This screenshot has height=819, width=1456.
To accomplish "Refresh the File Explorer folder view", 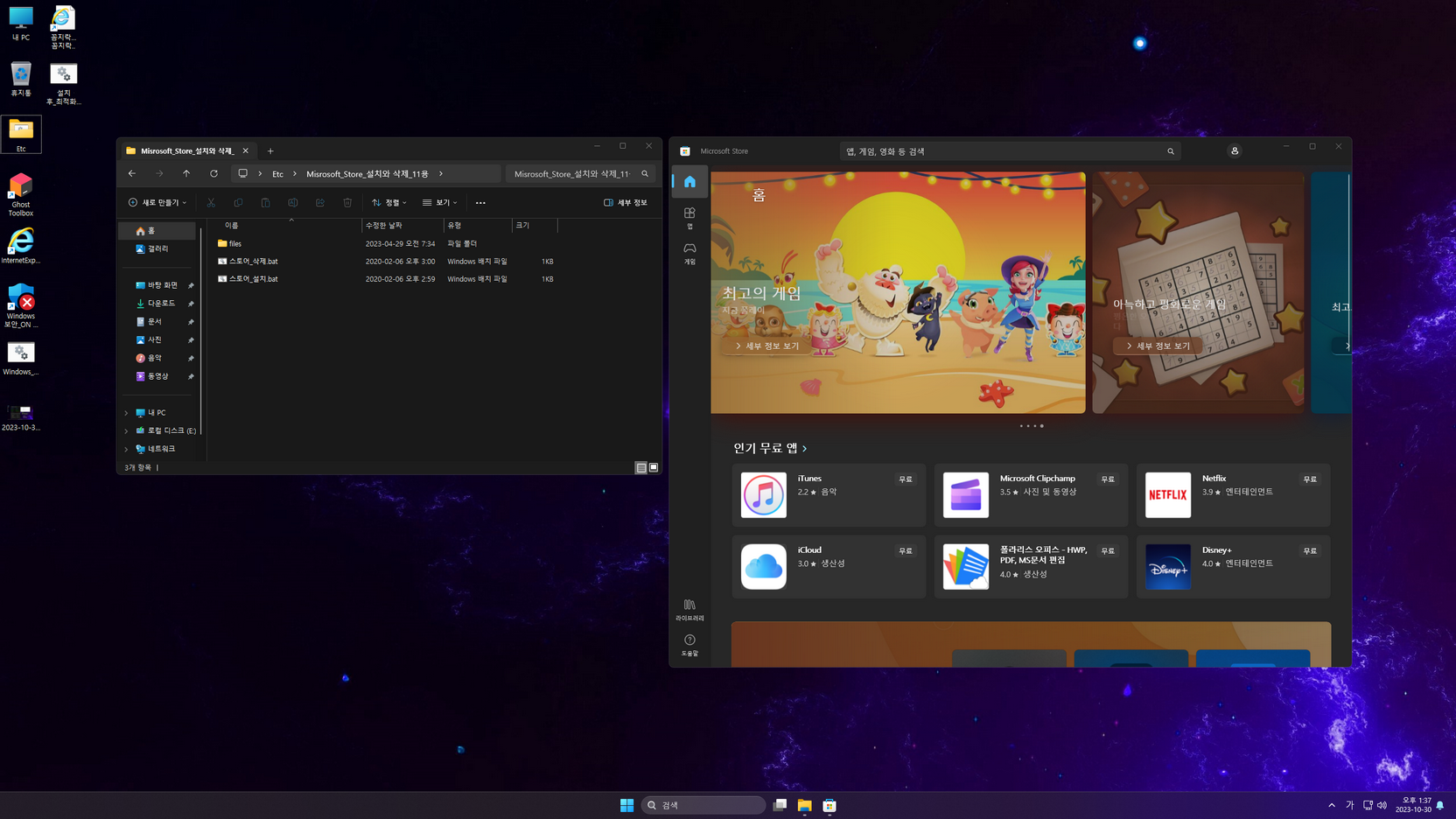I will [213, 173].
